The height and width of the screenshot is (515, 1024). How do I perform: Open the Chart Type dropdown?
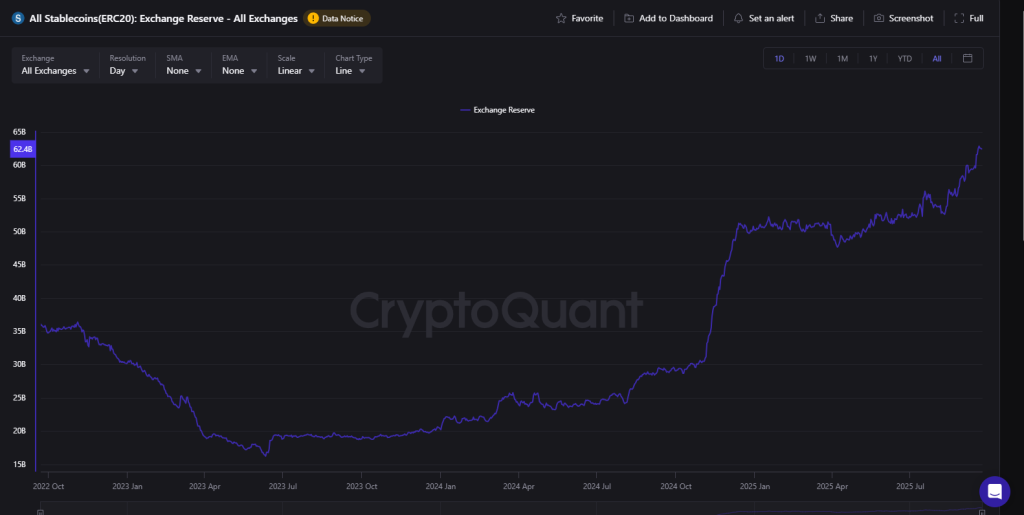pyautogui.click(x=351, y=71)
